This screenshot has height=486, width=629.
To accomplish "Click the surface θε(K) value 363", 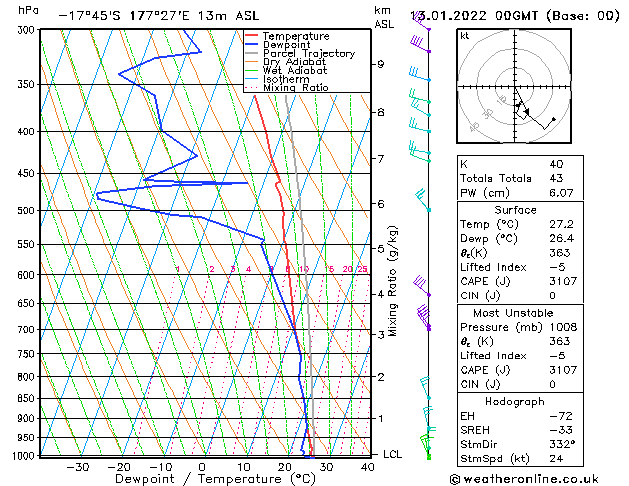I will [x=560, y=253].
